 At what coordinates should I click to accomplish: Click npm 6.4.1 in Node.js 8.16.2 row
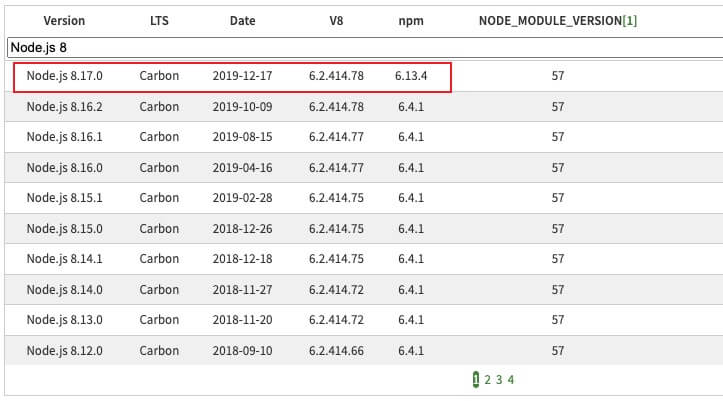411,106
